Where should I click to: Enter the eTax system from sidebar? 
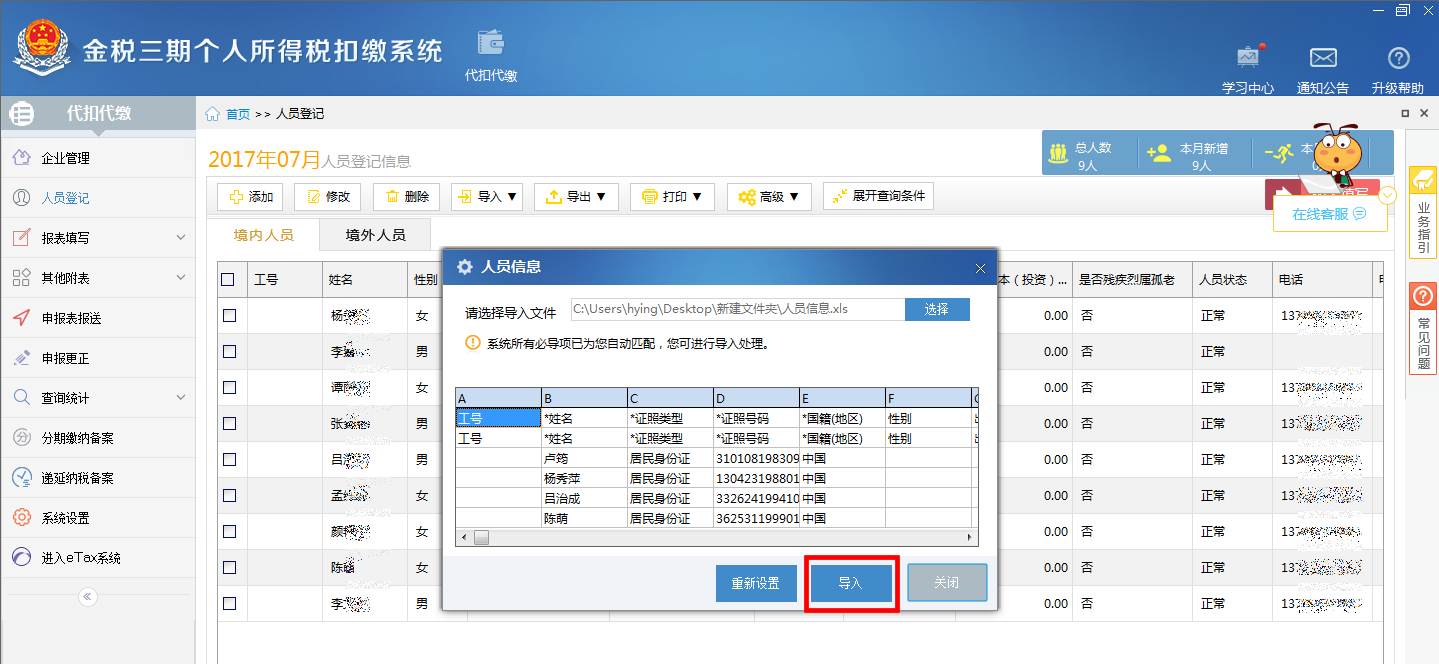[80, 558]
